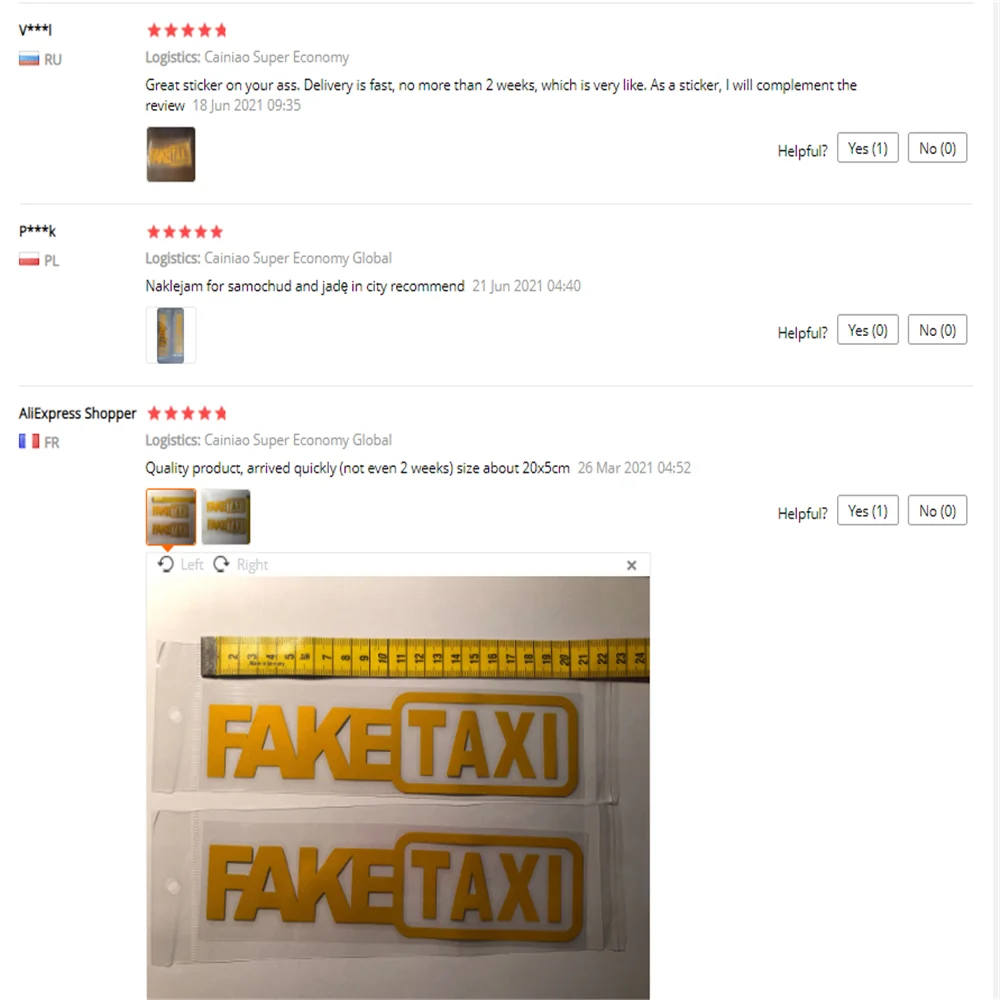Select the first AliExpress Shopper photo thumbnail
Viewport: 1000px width, 1000px height.
point(171,517)
